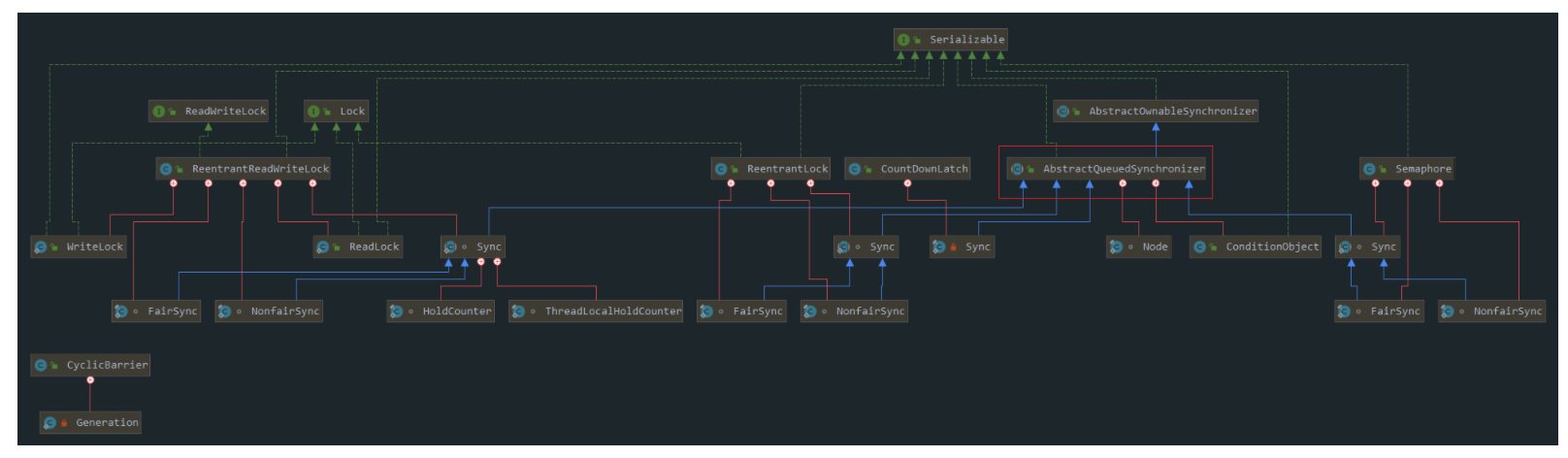
Task: Click the class icon beside CountDownLatch
Action: click(x=855, y=169)
